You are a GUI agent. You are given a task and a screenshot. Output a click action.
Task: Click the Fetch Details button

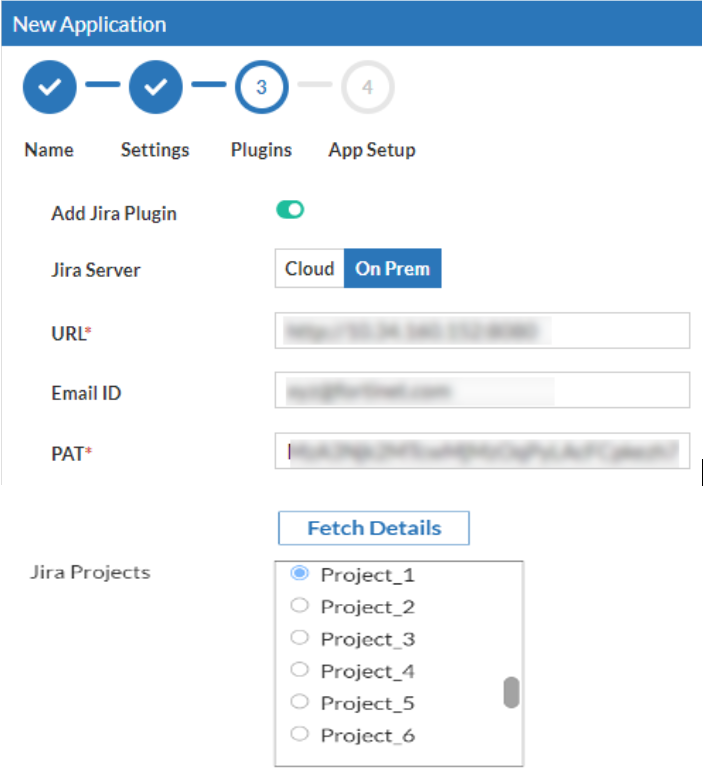tap(374, 528)
